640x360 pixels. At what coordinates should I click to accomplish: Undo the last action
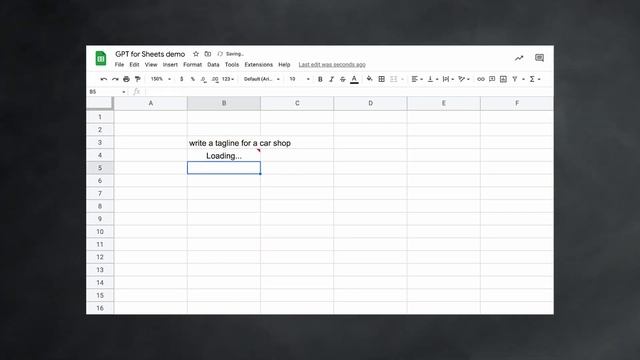click(104, 79)
